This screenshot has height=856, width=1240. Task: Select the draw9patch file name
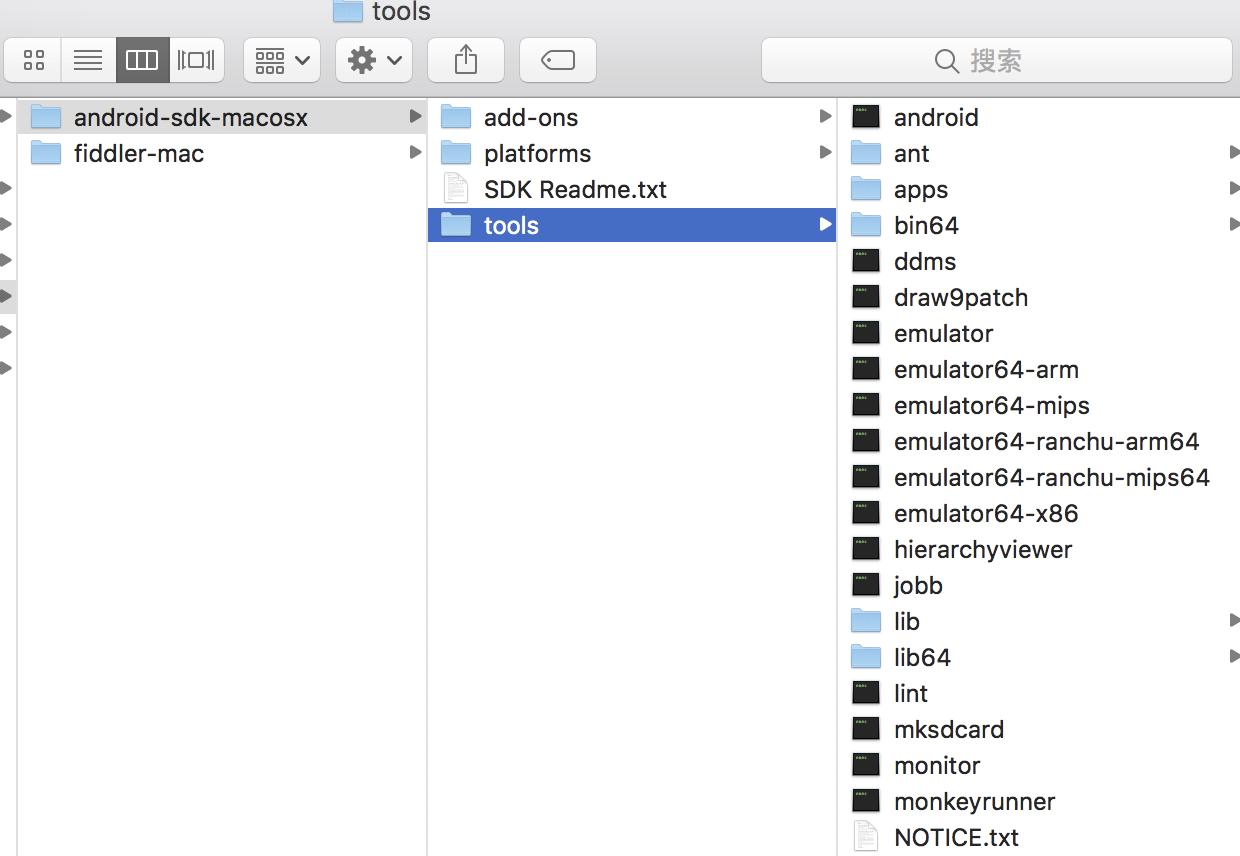click(x=961, y=298)
